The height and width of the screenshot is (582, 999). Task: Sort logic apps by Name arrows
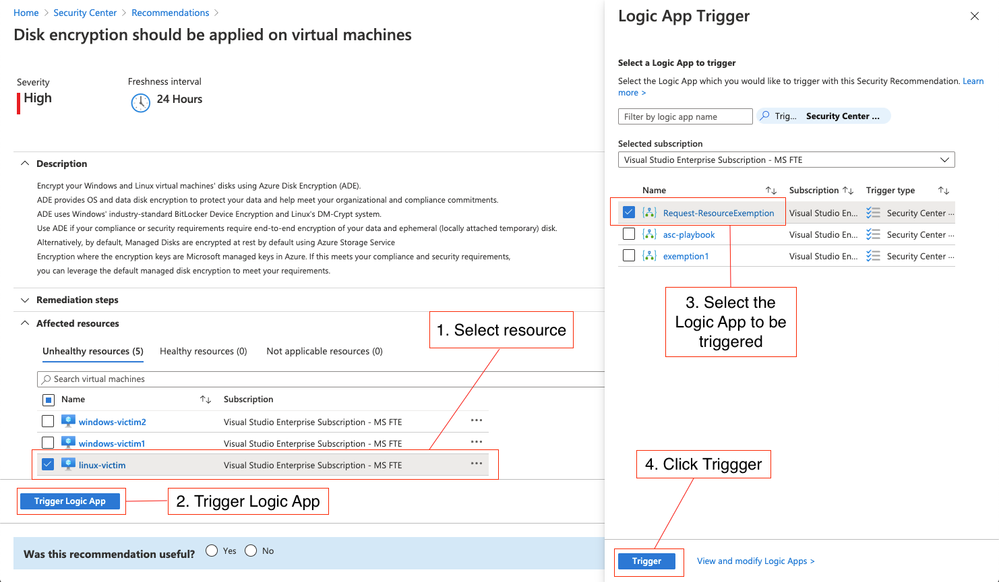[771, 190]
